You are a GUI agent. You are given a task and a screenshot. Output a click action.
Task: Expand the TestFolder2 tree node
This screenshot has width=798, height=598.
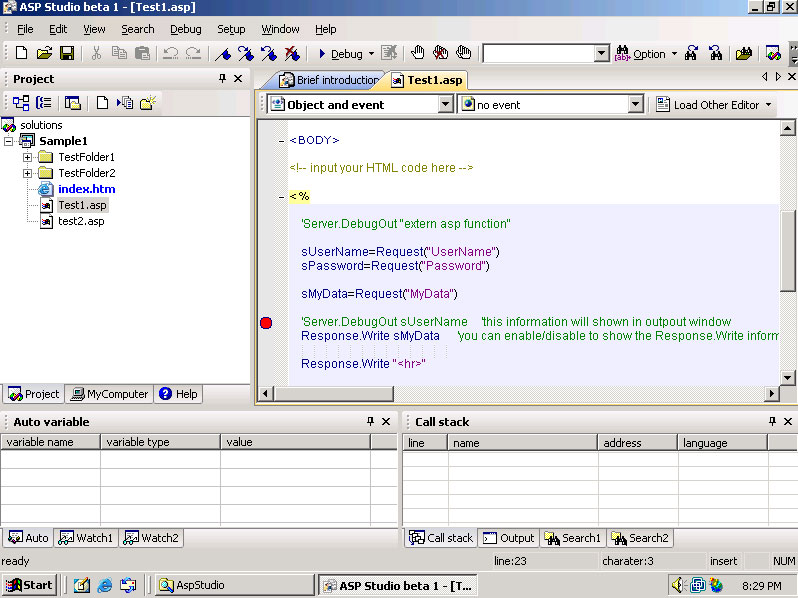click(27, 174)
